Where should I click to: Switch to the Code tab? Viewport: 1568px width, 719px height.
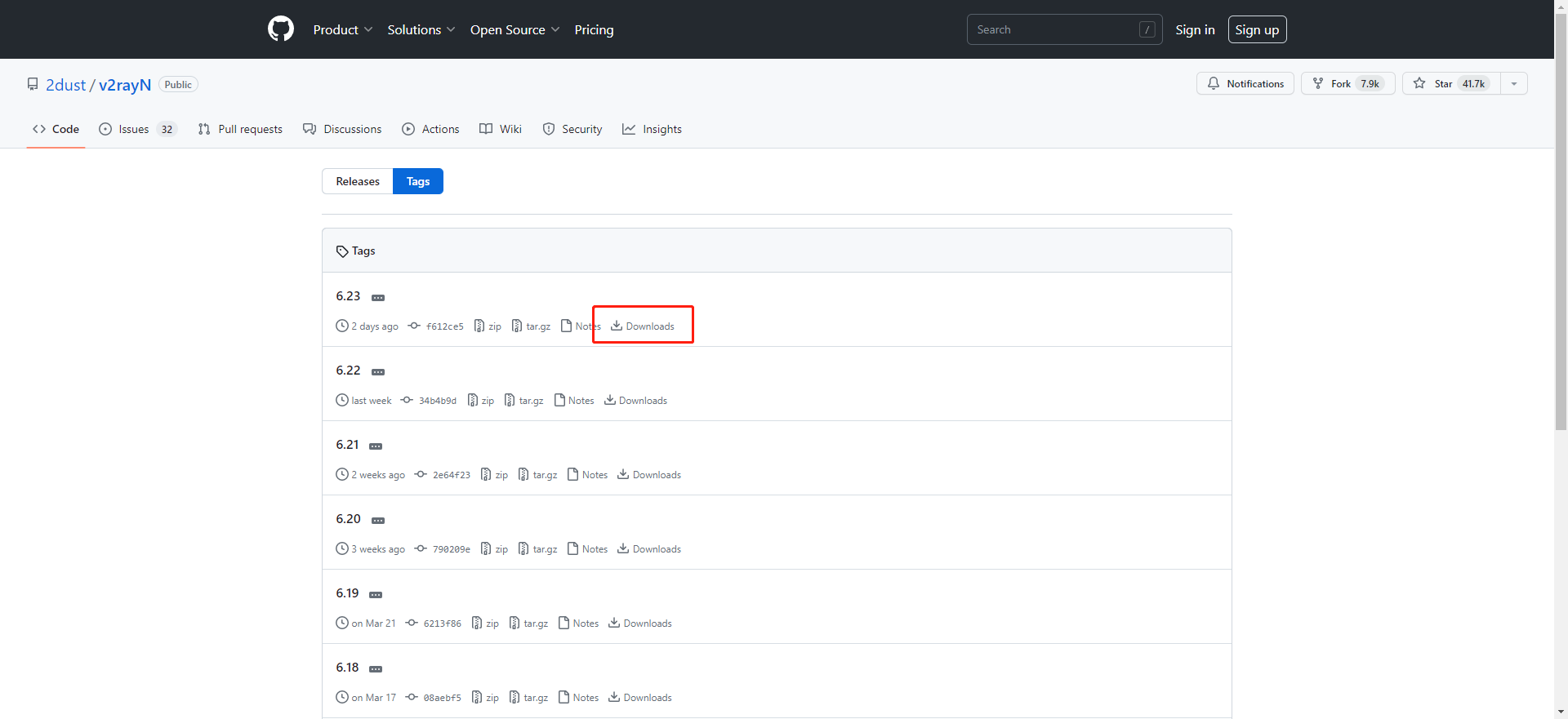[x=56, y=129]
